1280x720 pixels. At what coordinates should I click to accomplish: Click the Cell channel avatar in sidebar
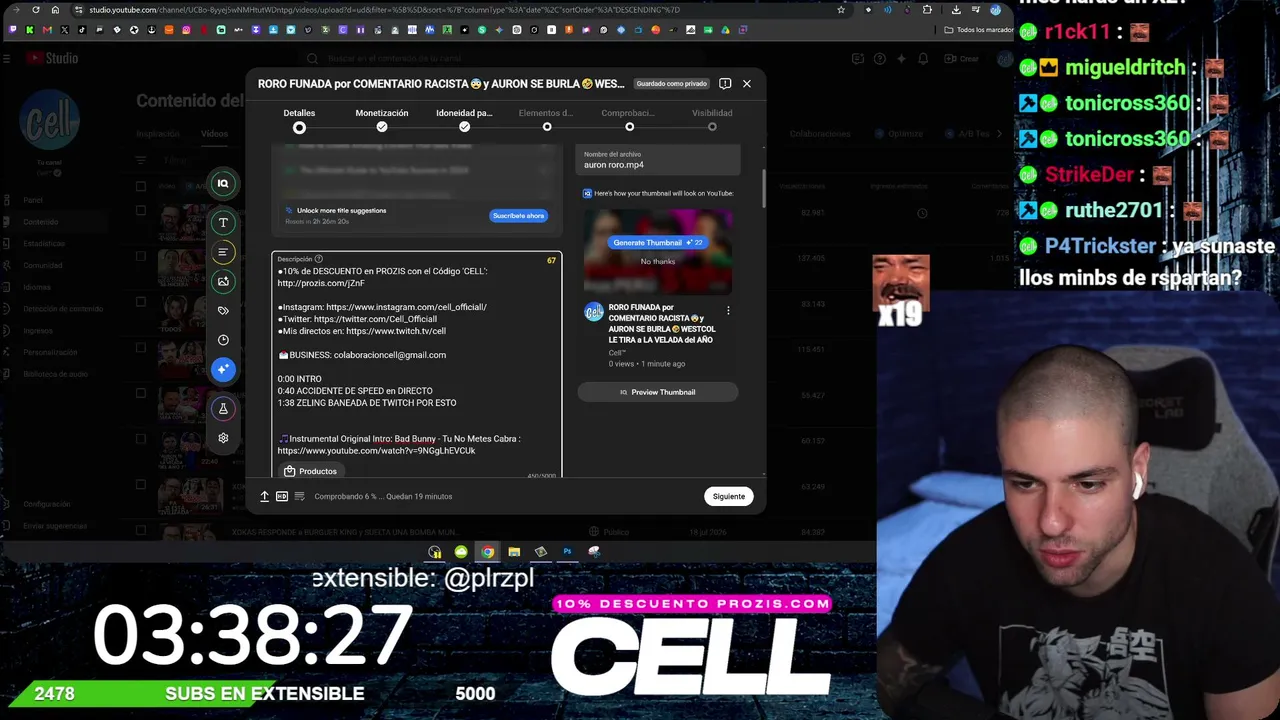pyautogui.click(x=49, y=122)
